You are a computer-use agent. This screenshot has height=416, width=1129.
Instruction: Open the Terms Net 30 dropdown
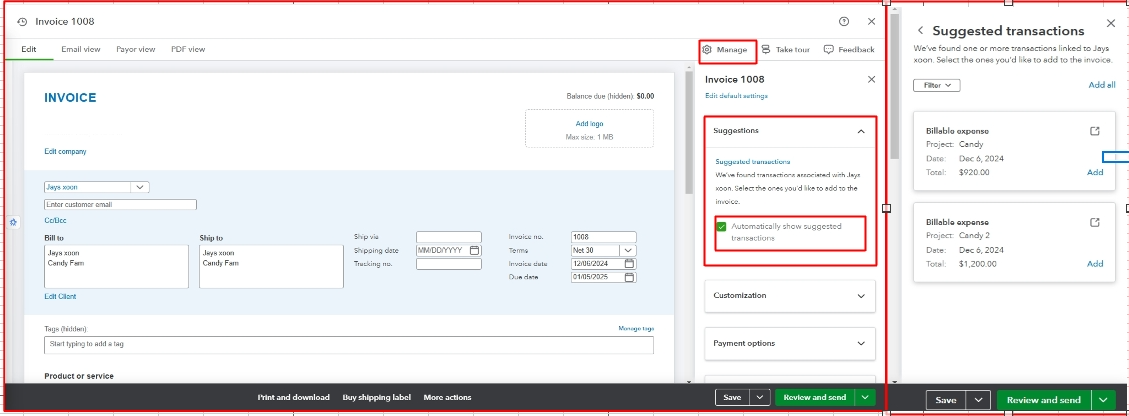[x=628, y=250]
